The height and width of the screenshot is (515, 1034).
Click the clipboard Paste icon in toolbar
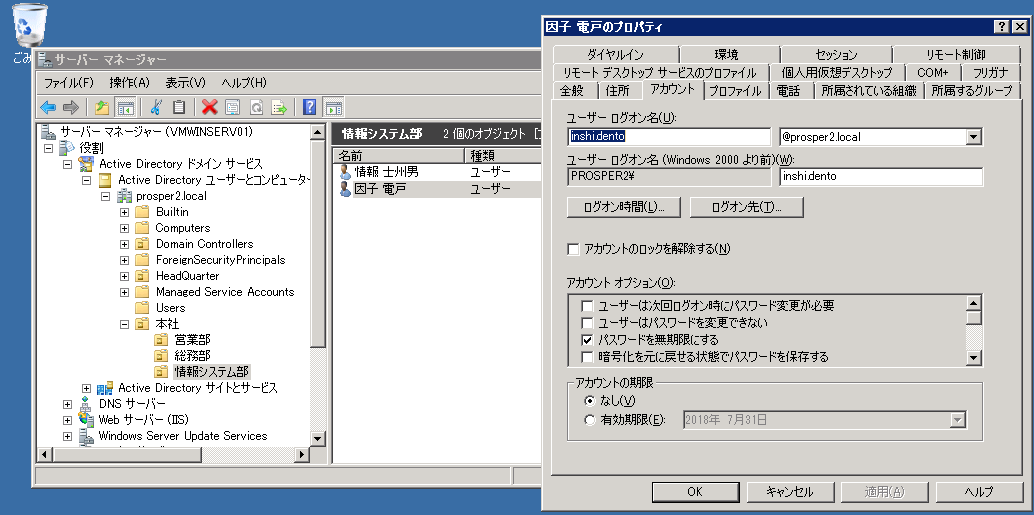pyautogui.click(x=179, y=107)
